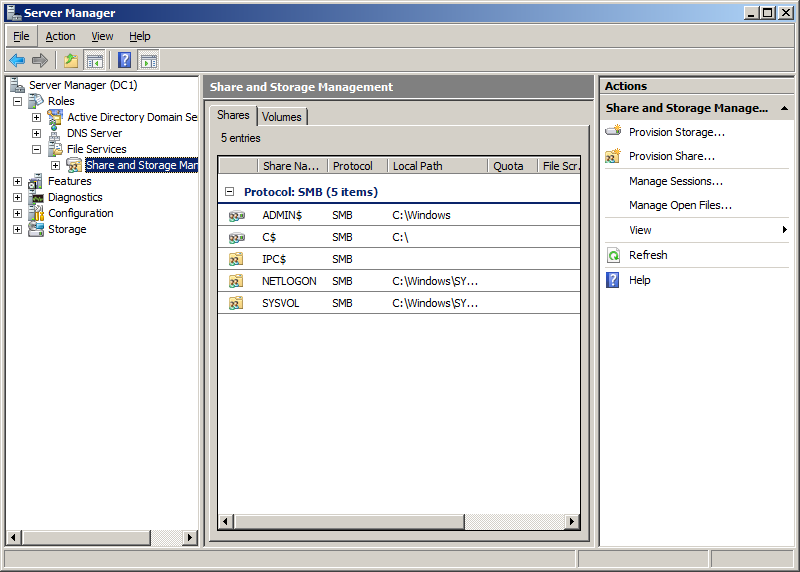Click the Configuration node icon
Screen dimensions: 800x572
pos(36,213)
